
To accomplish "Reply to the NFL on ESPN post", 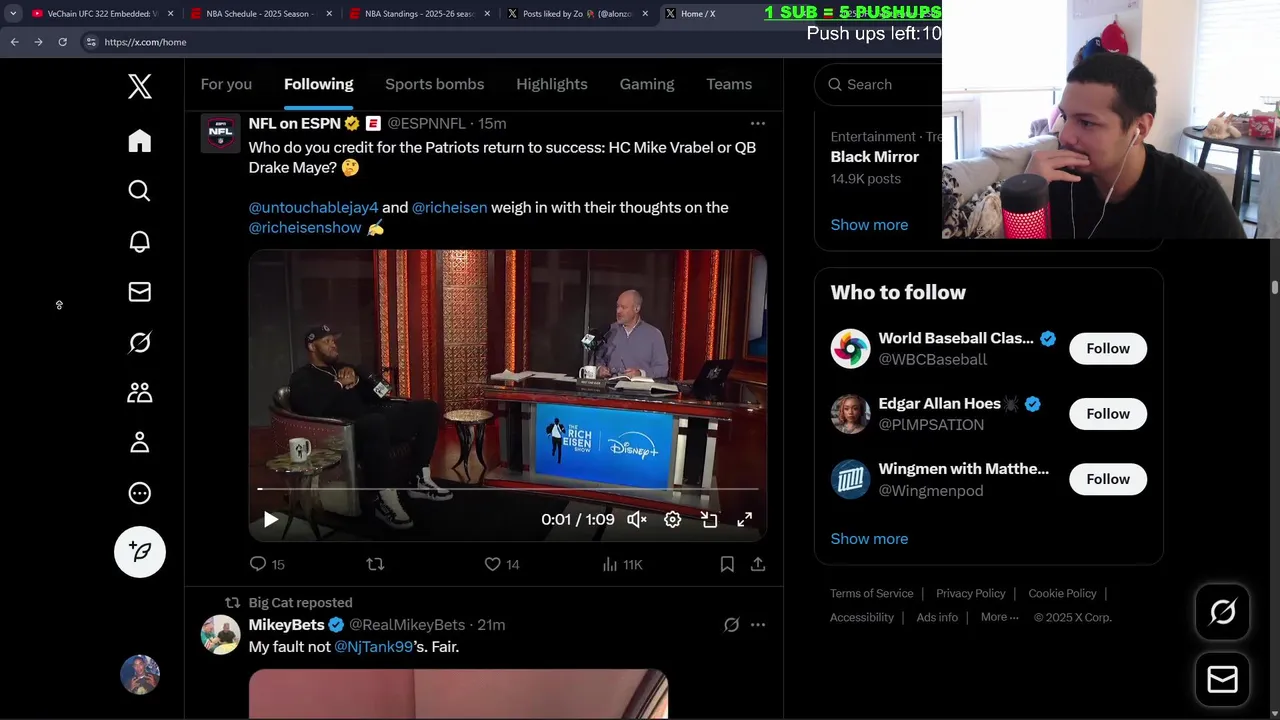I will coord(267,564).
